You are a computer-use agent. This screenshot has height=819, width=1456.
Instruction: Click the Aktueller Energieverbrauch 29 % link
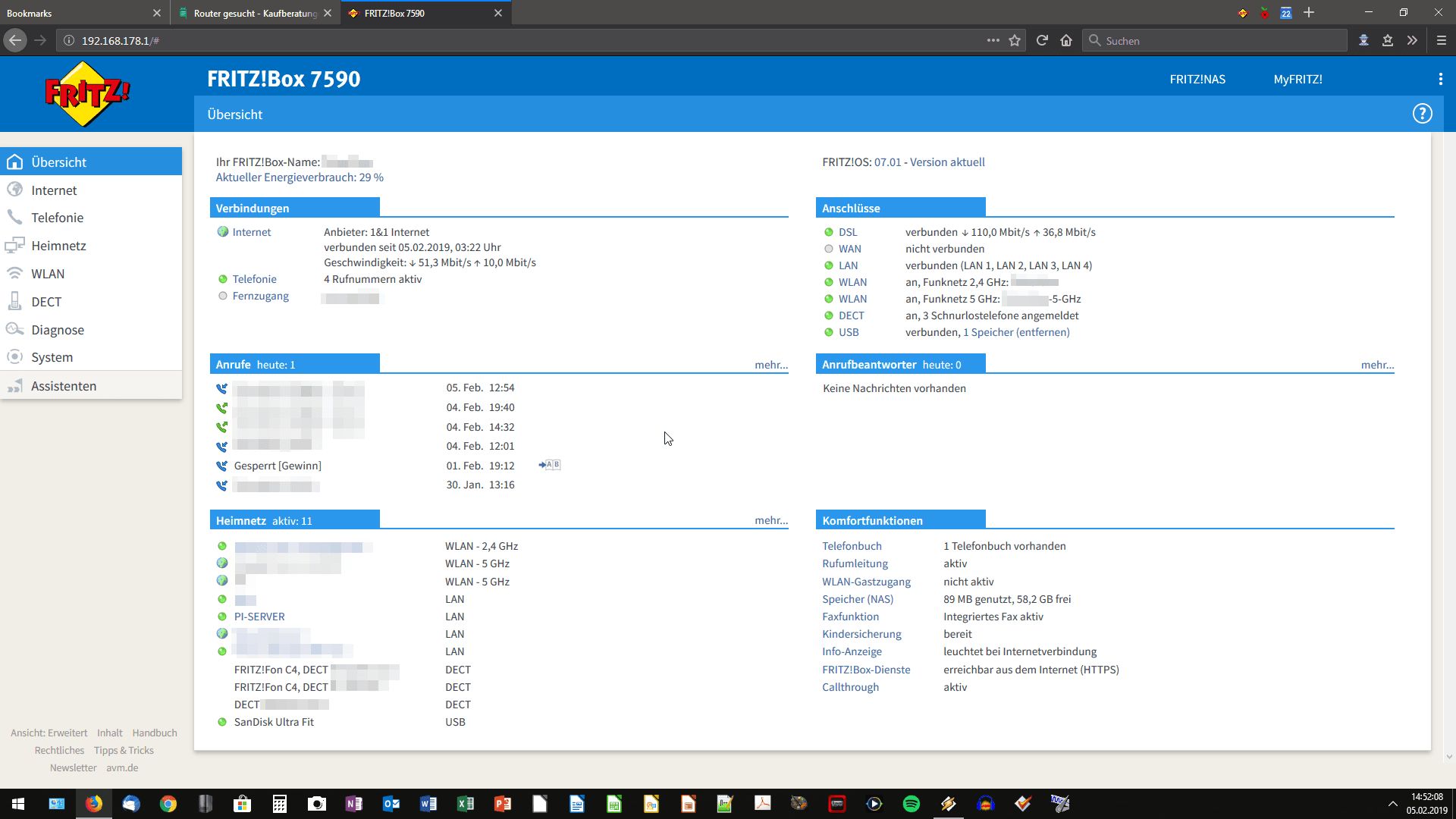pos(300,177)
